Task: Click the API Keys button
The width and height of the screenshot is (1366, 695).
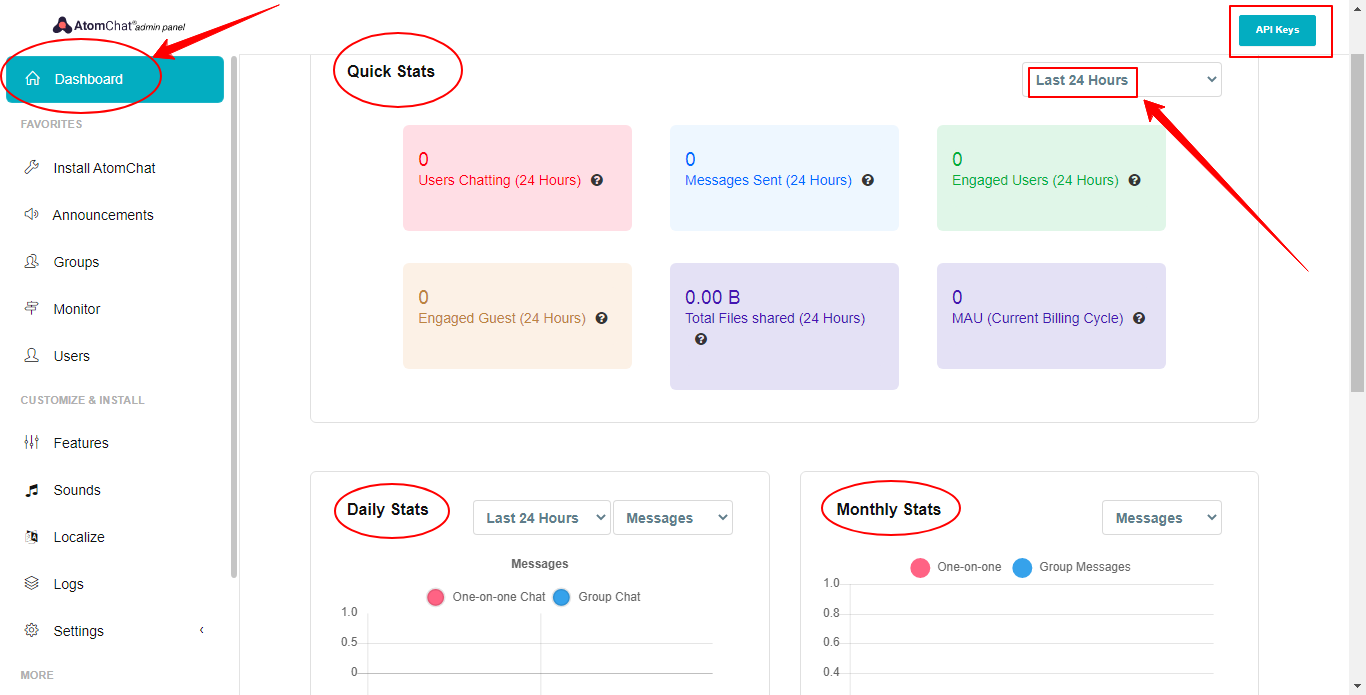Action: tap(1277, 30)
